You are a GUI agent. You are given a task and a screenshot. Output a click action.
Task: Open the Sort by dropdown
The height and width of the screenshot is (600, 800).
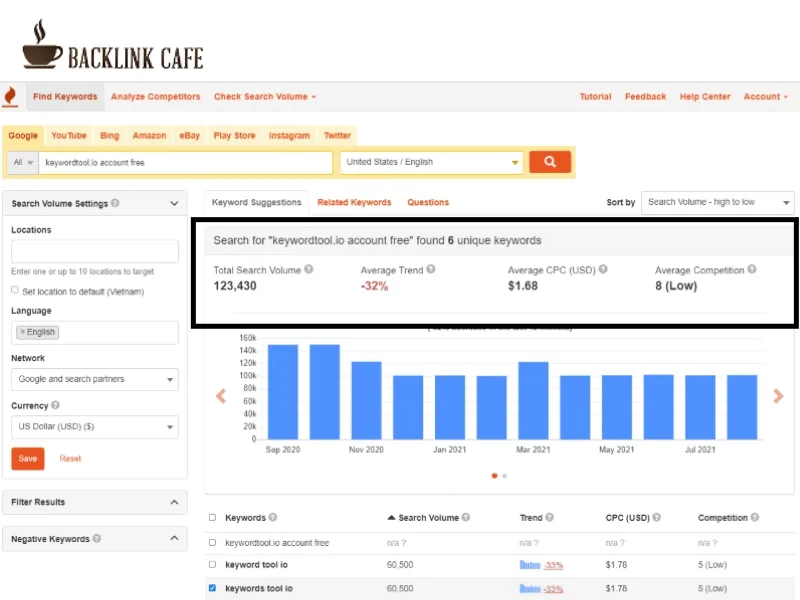pyautogui.click(x=717, y=202)
